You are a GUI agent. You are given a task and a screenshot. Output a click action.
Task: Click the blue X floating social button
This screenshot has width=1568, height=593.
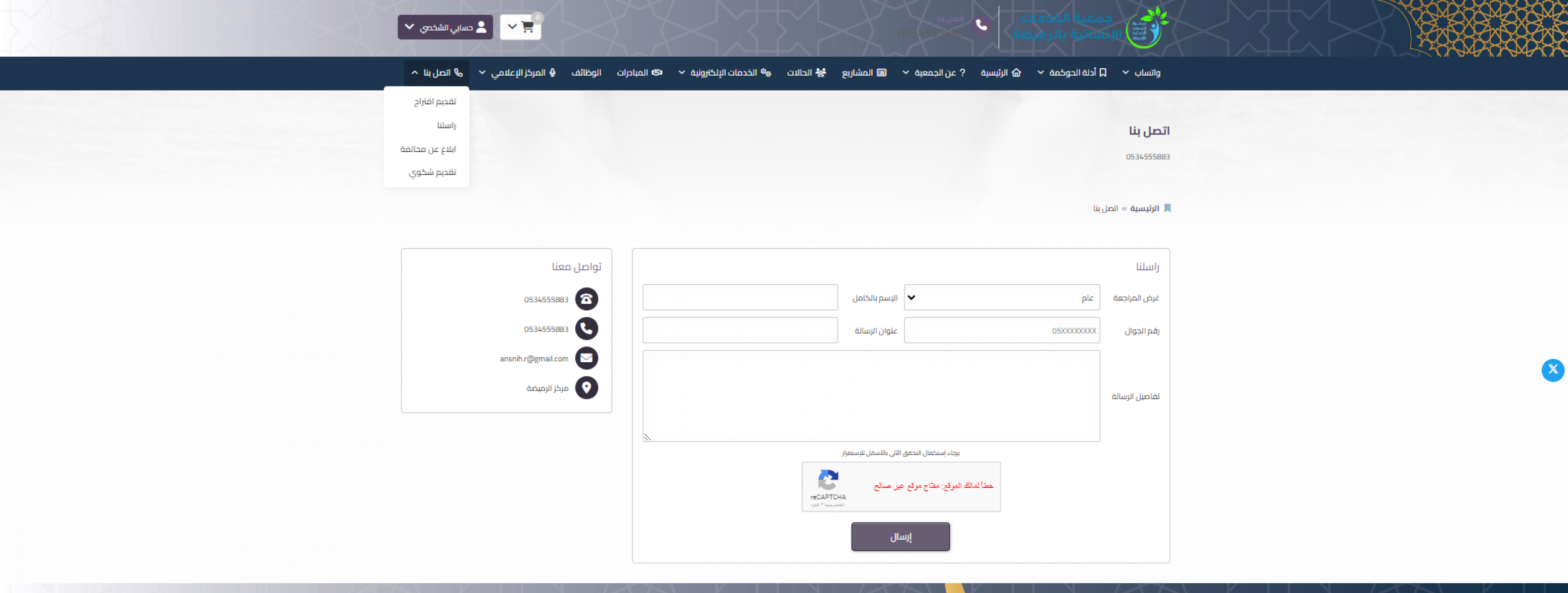(x=1552, y=370)
